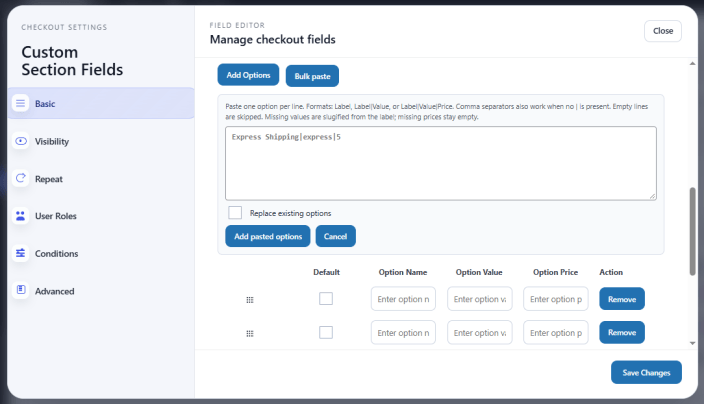Click the Option Value column header
The width and height of the screenshot is (704, 404).
click(x=479, y=272)
